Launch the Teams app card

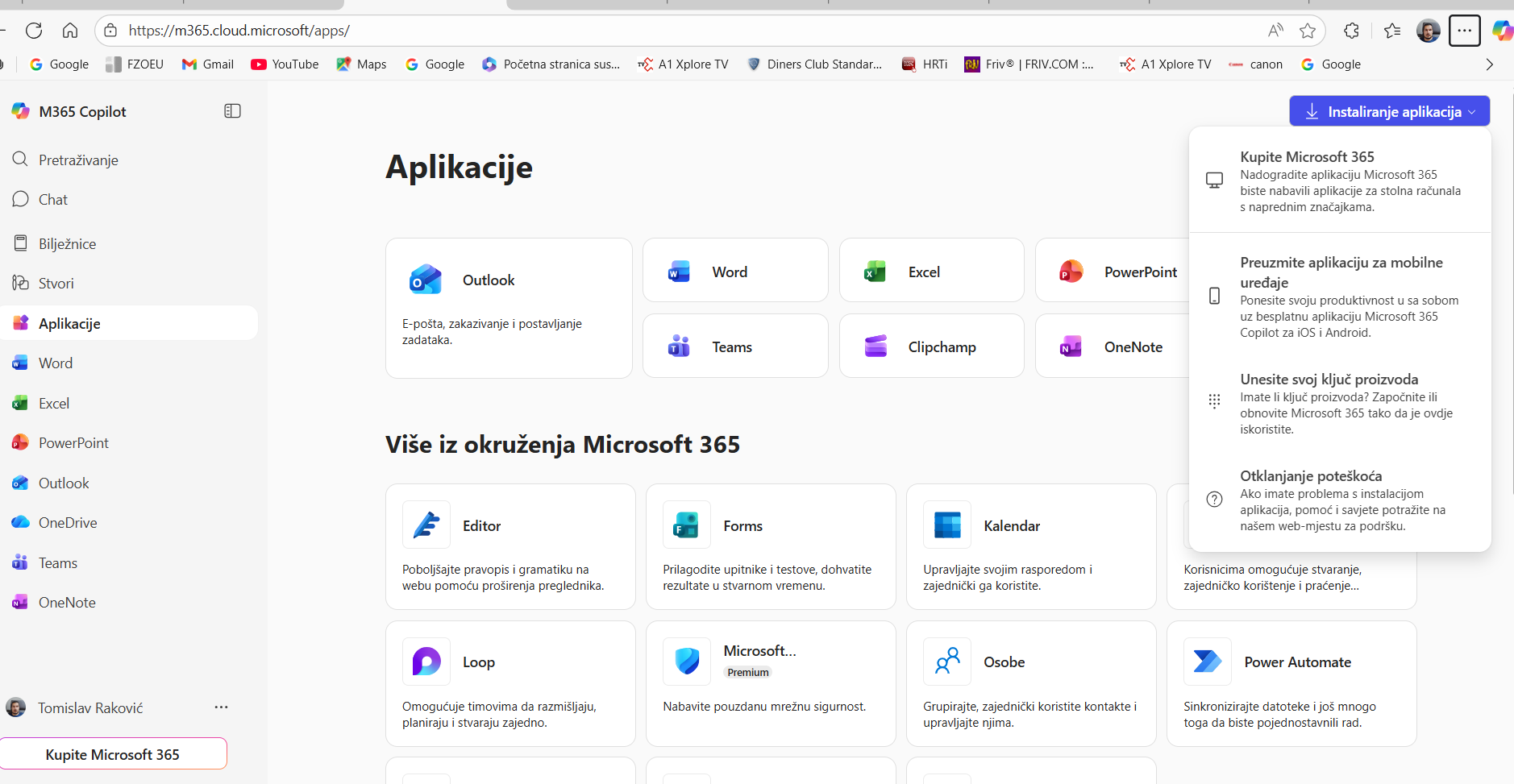pyautogui.click(x=735, y=346)
